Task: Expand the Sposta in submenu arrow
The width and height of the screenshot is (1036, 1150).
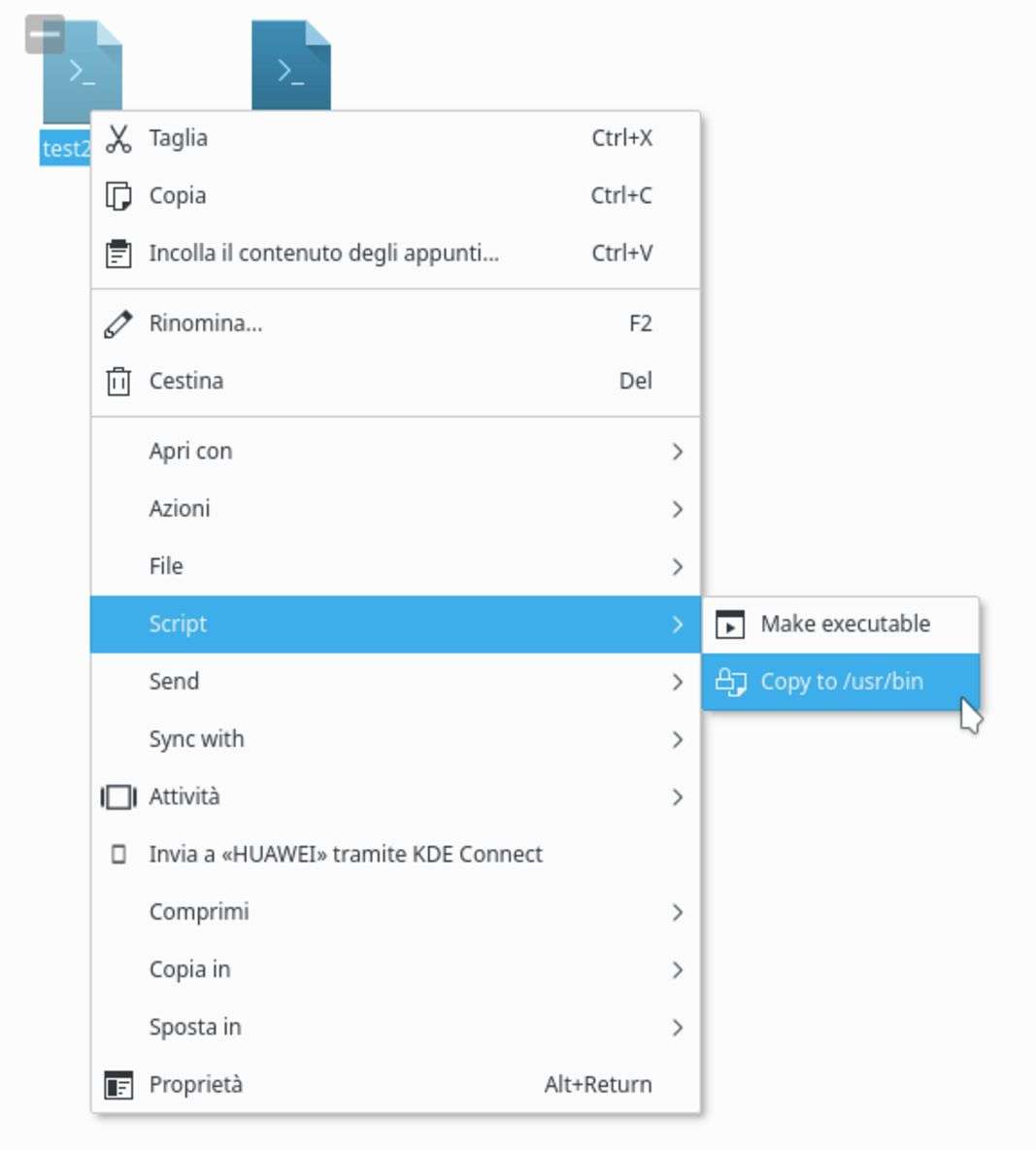Action: coord(677,1028)
